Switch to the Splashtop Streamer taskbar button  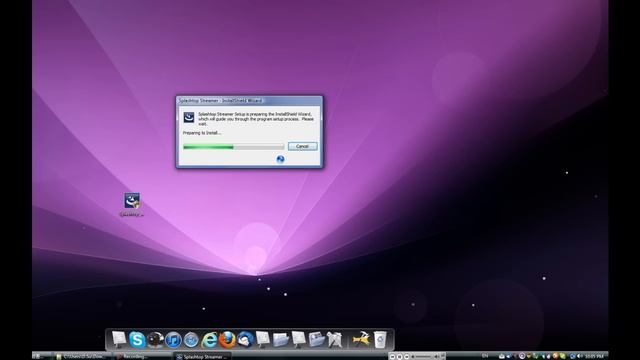tap(202, 356)
